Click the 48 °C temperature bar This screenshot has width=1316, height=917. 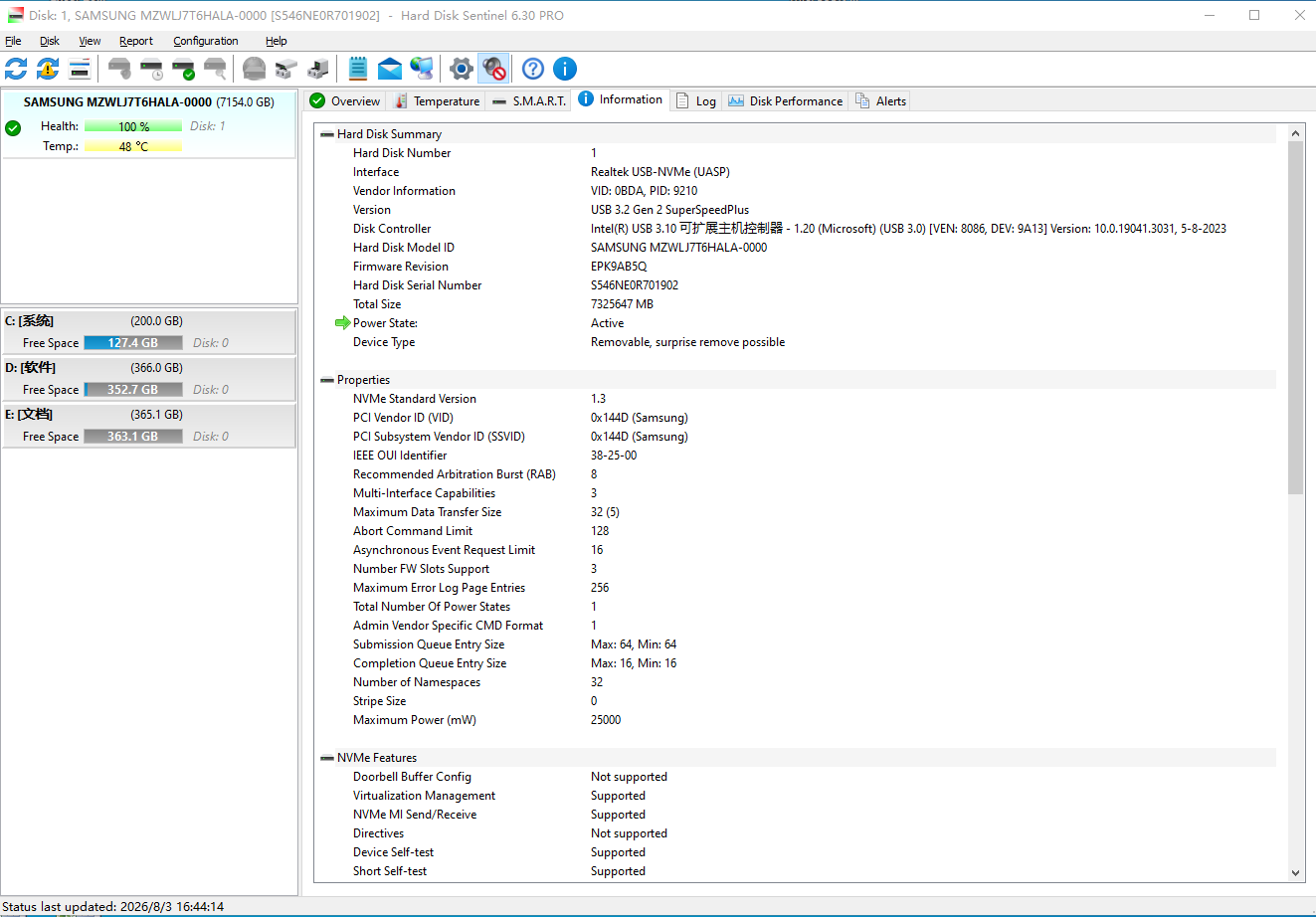133,146
